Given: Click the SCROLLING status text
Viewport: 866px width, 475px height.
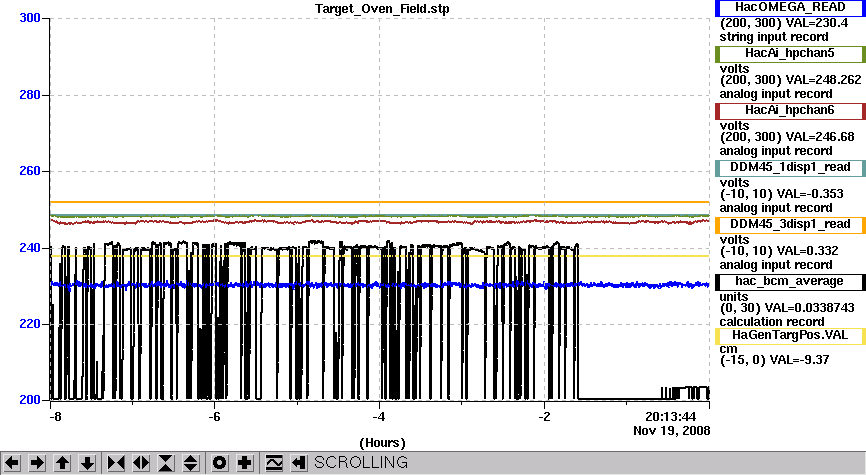Looking at the screenshot, I should [x=361, y=462].
